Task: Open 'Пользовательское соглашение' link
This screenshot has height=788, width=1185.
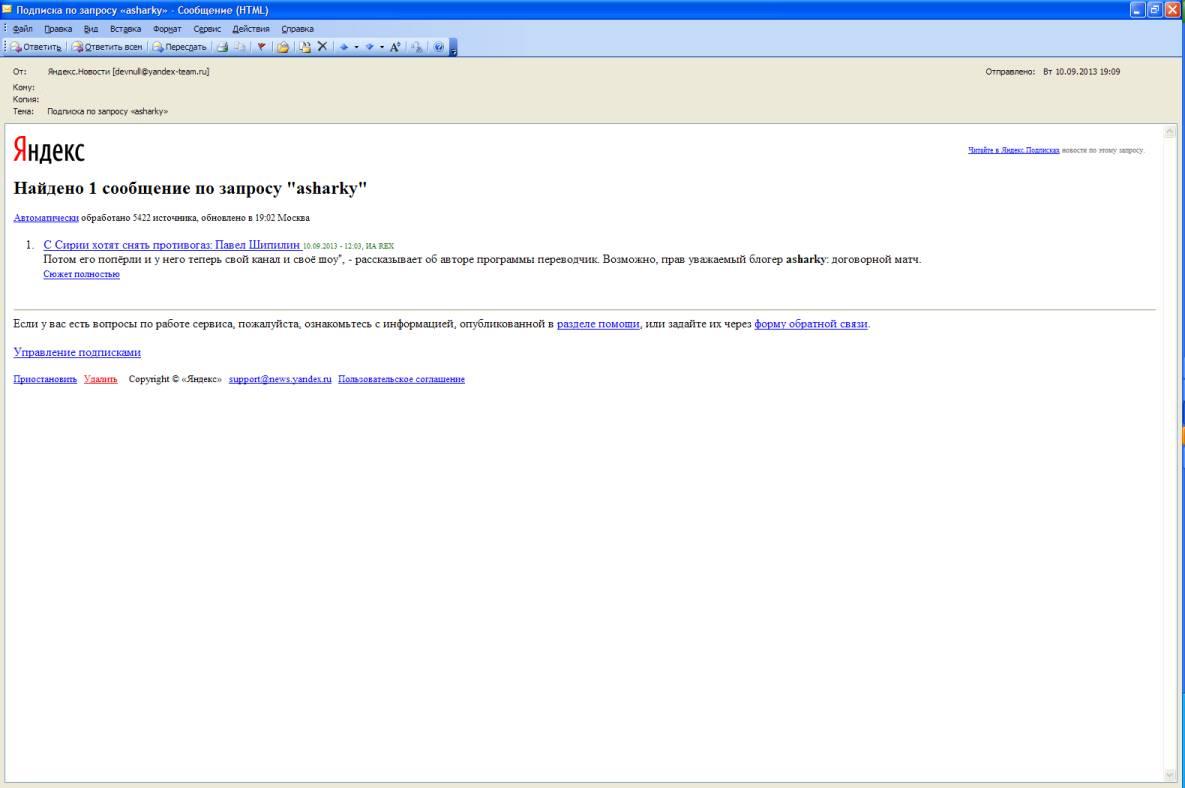Action: [401, 379]
